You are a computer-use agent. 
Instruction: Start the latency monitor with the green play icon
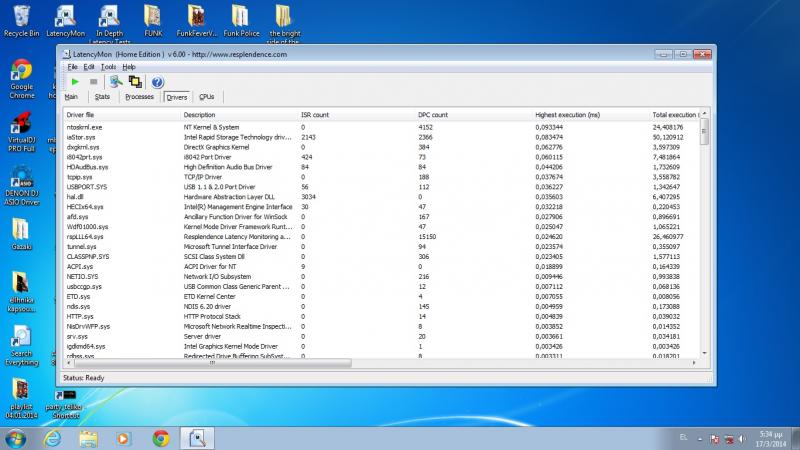click(75, 81)
